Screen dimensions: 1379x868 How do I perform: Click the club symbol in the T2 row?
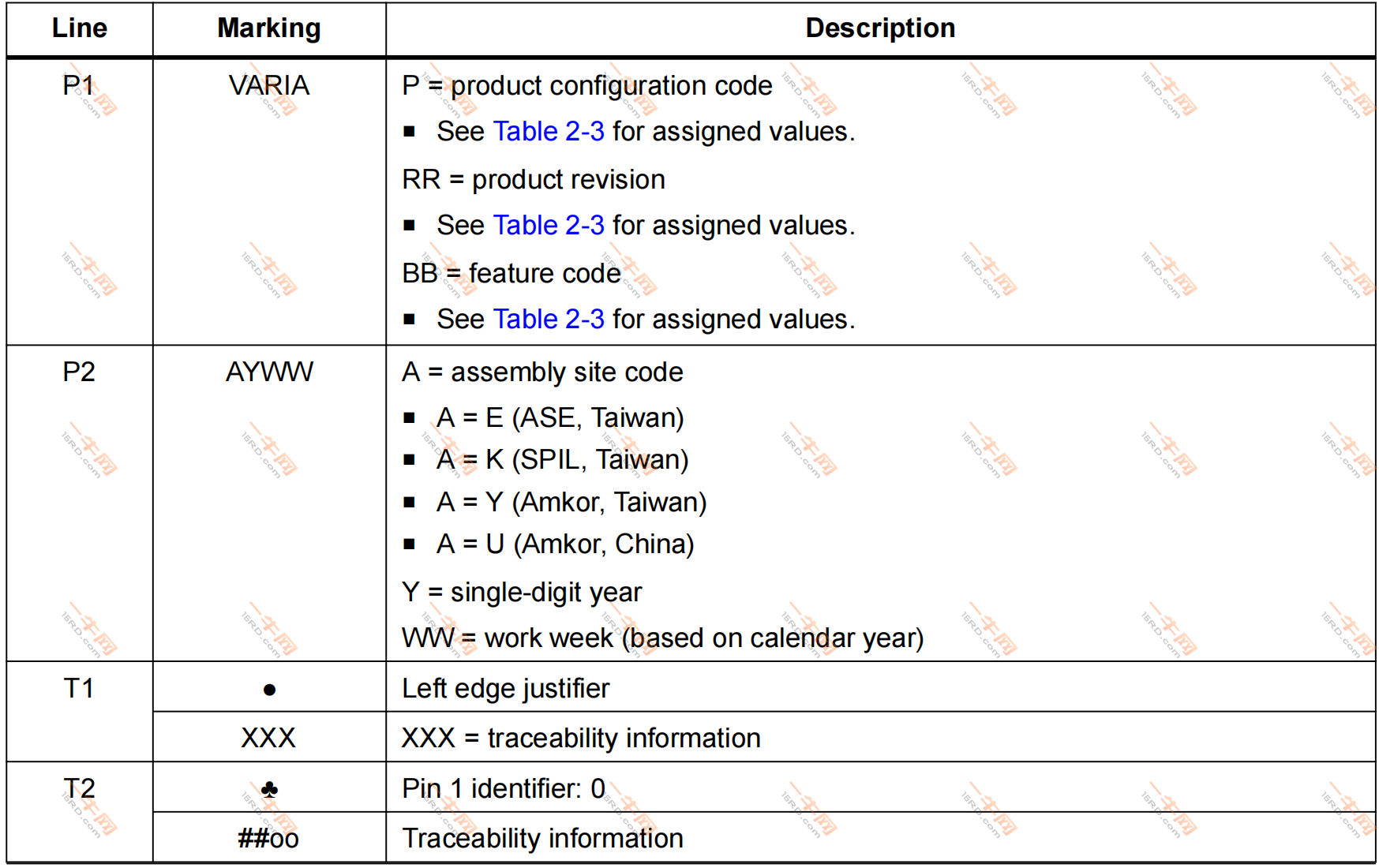pos(269,789)
